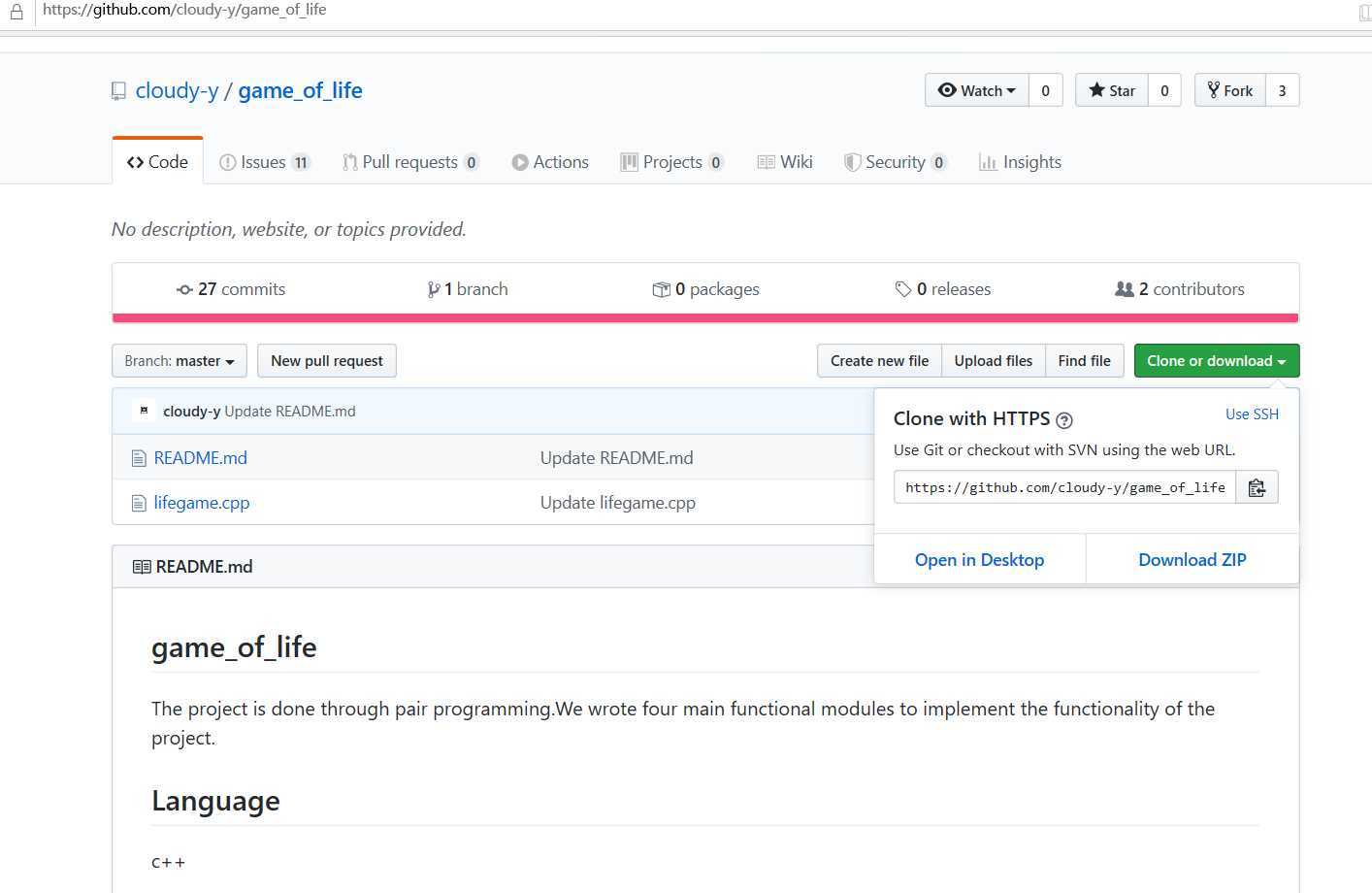This screenshot has height=893, width=1372.
Task: Click Upload files
Action: [x=994, y=361]
